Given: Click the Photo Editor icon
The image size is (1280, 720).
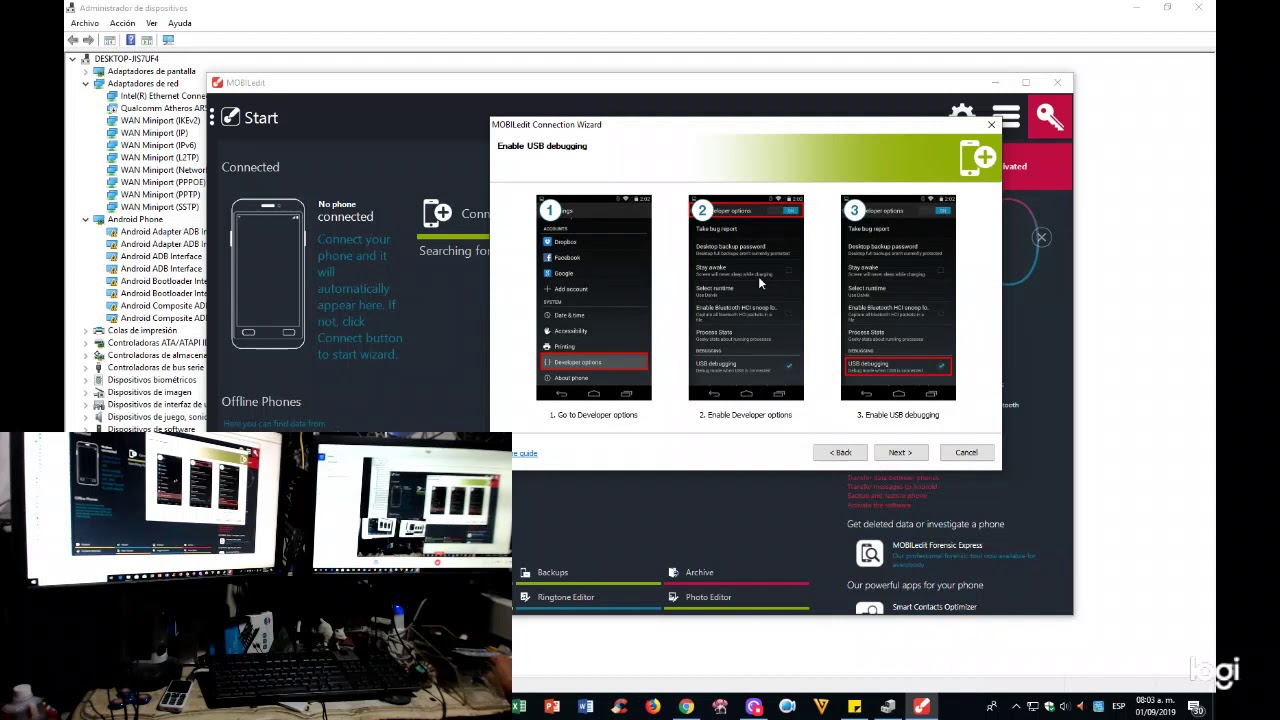Looking at the screenshot, I should coord(674,597).
